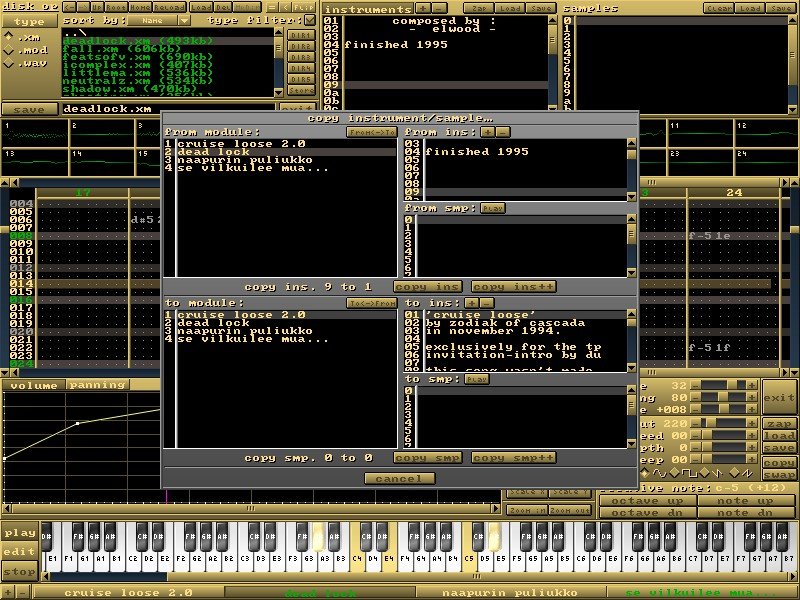Image resolution: width=800 pixels, height=600 pixels.
Task: Cancel the copy instrument dialog
Action: [x=402, y=478]
